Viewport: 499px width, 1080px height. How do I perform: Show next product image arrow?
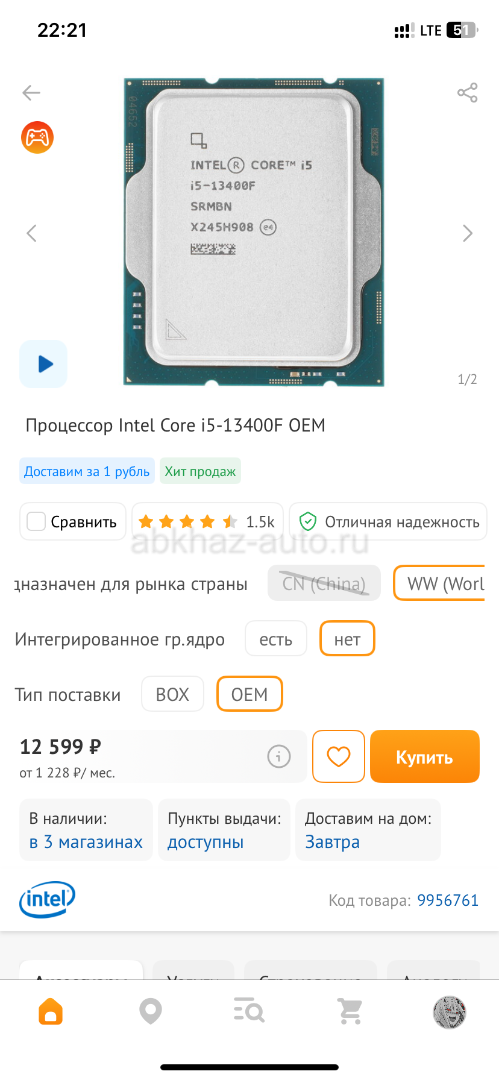click(468, 233)
